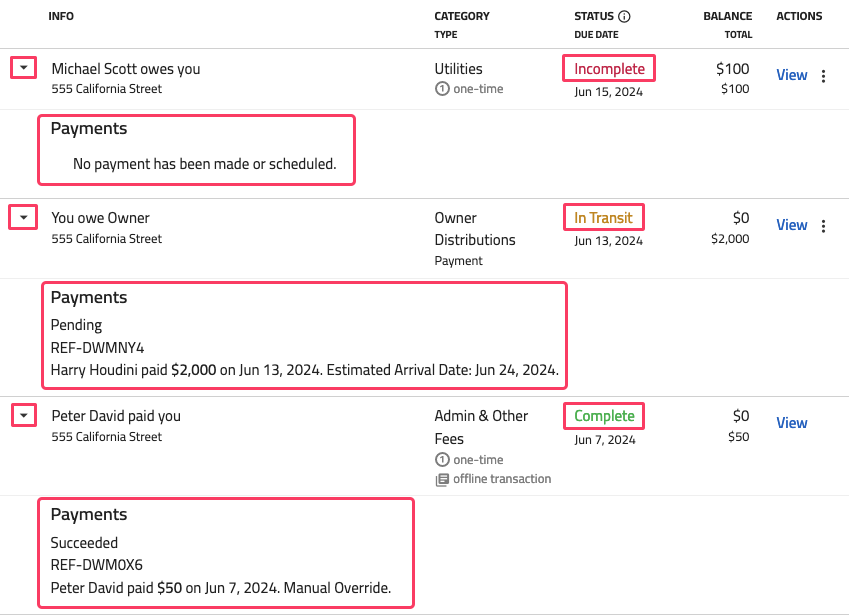View the Michael Scott utilities charge
Image resolution: width=849 pixels, height=616 pixels.
[791, 75]
